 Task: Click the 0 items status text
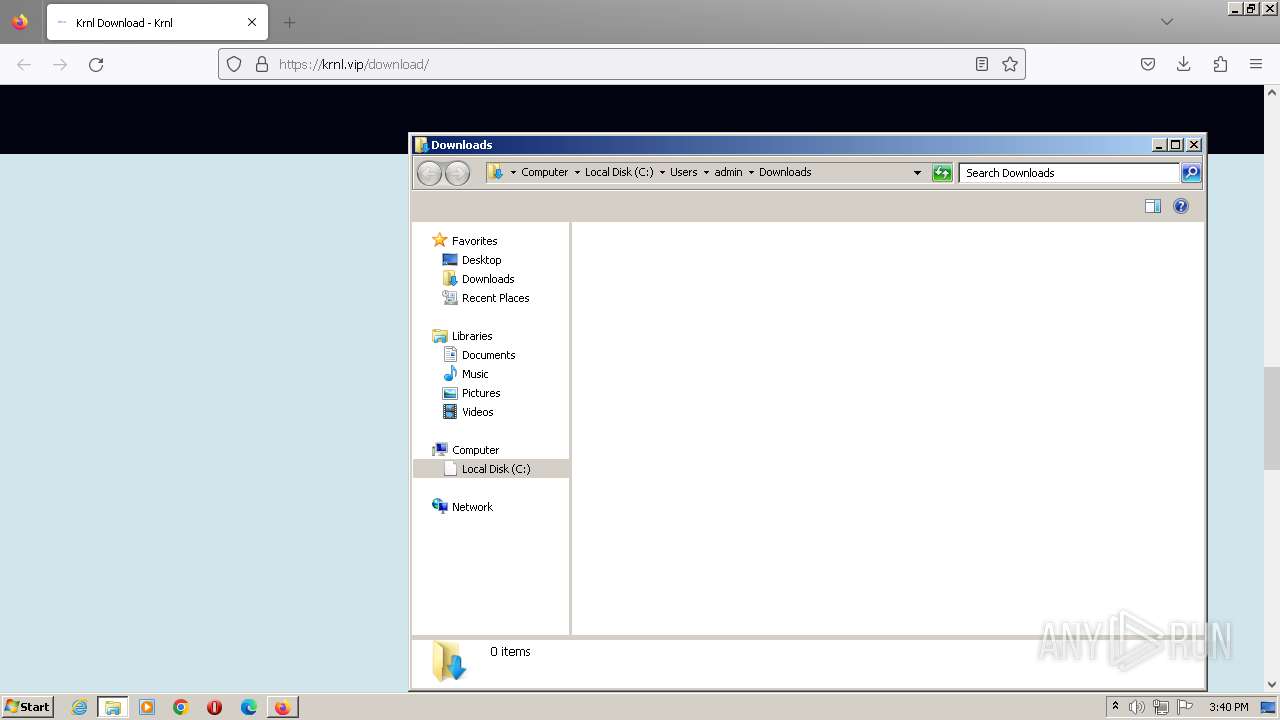click(x=510, y=652)
